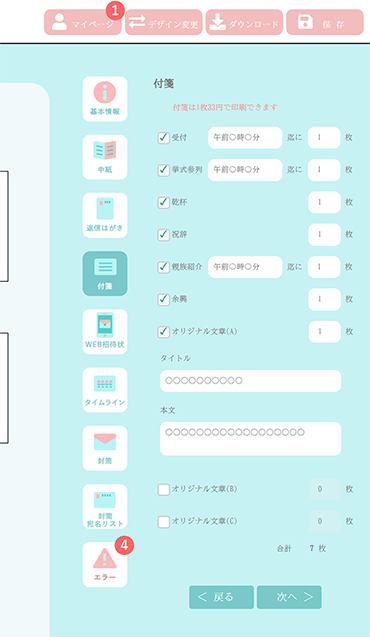The height and width of the screenshot is (637, 370).
Task: Check the オリジナル文章(B) checkbox
Action: (x=164, y=490)
